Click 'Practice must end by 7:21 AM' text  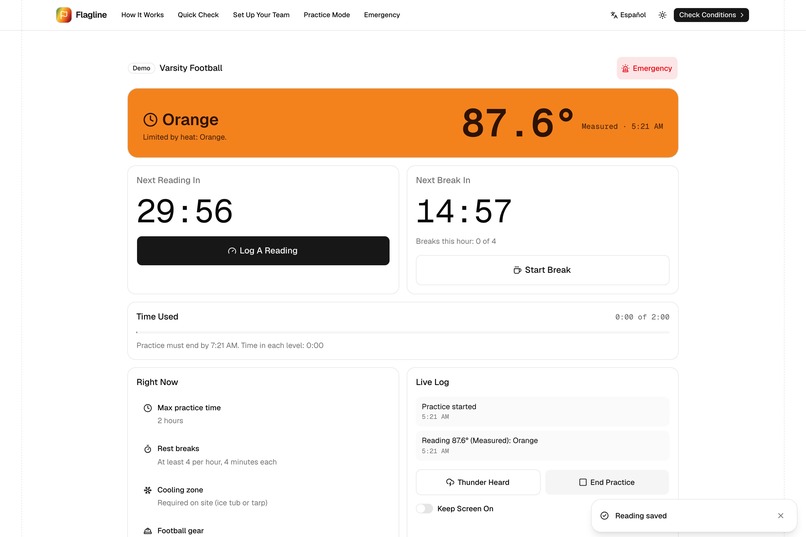pyautogui.click(x=187, y=345)
